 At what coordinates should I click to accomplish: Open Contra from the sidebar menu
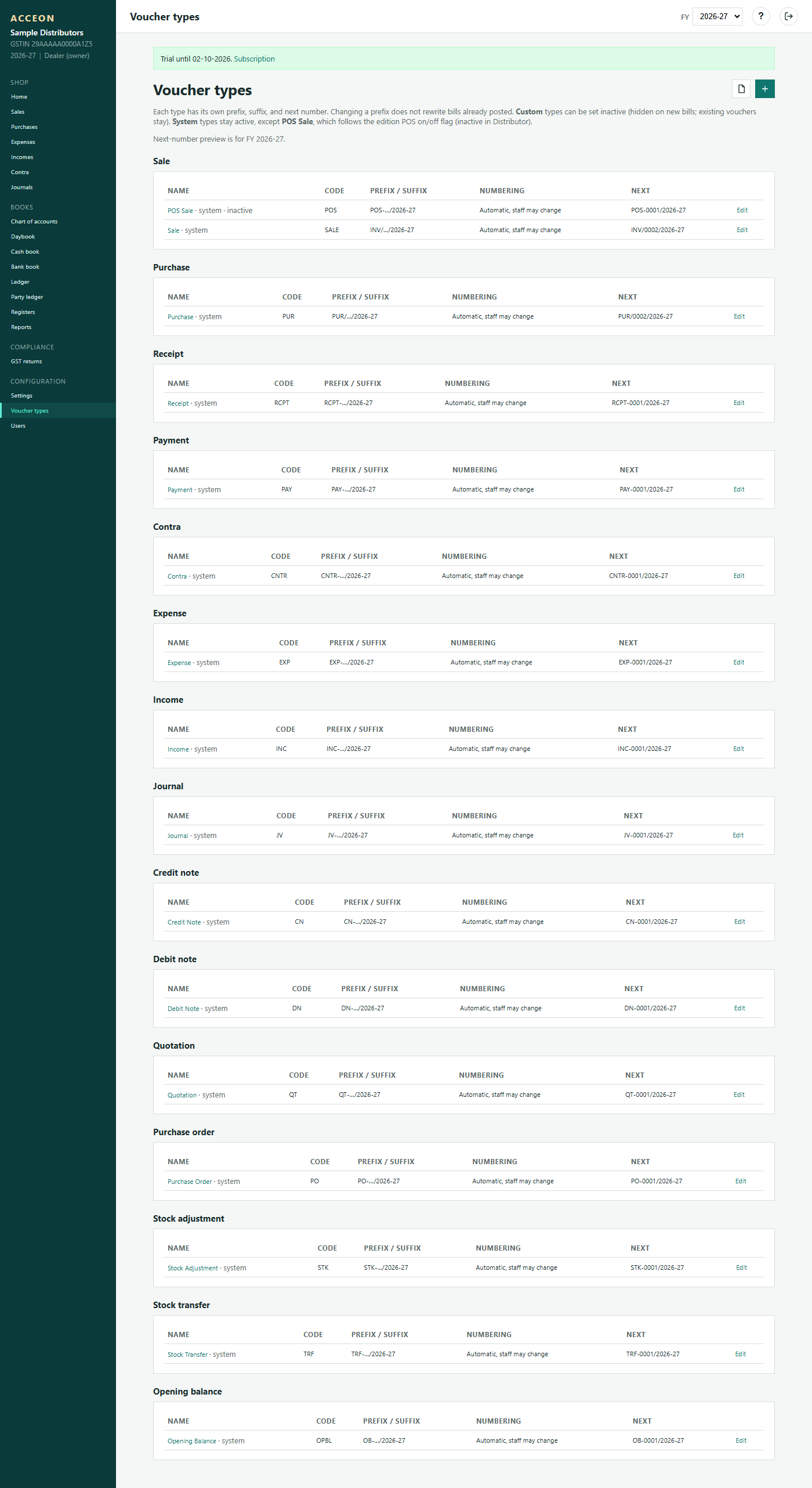(x=20, y=172)
